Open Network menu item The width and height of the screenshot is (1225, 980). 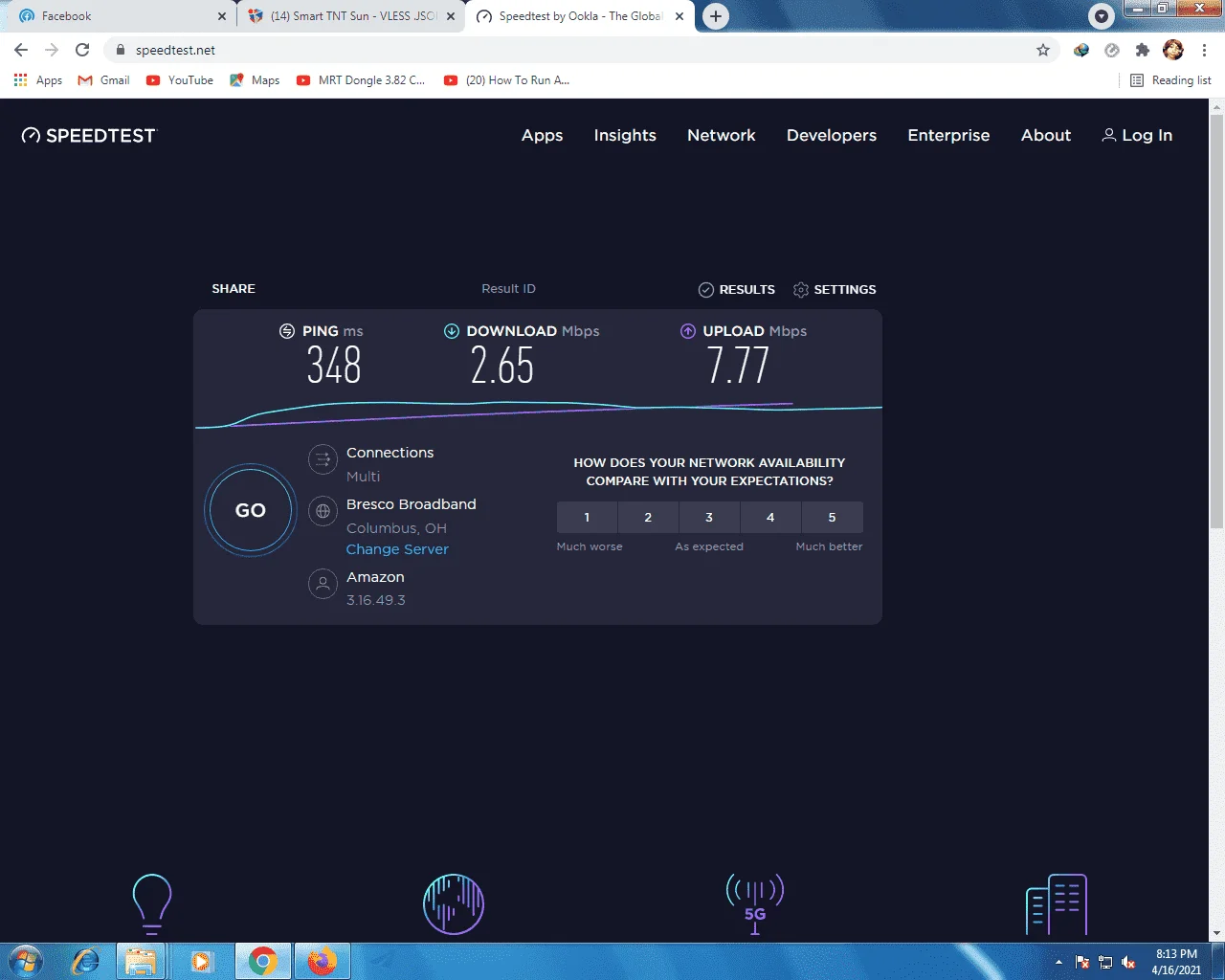pyautogui.click(x=722, y=136)
